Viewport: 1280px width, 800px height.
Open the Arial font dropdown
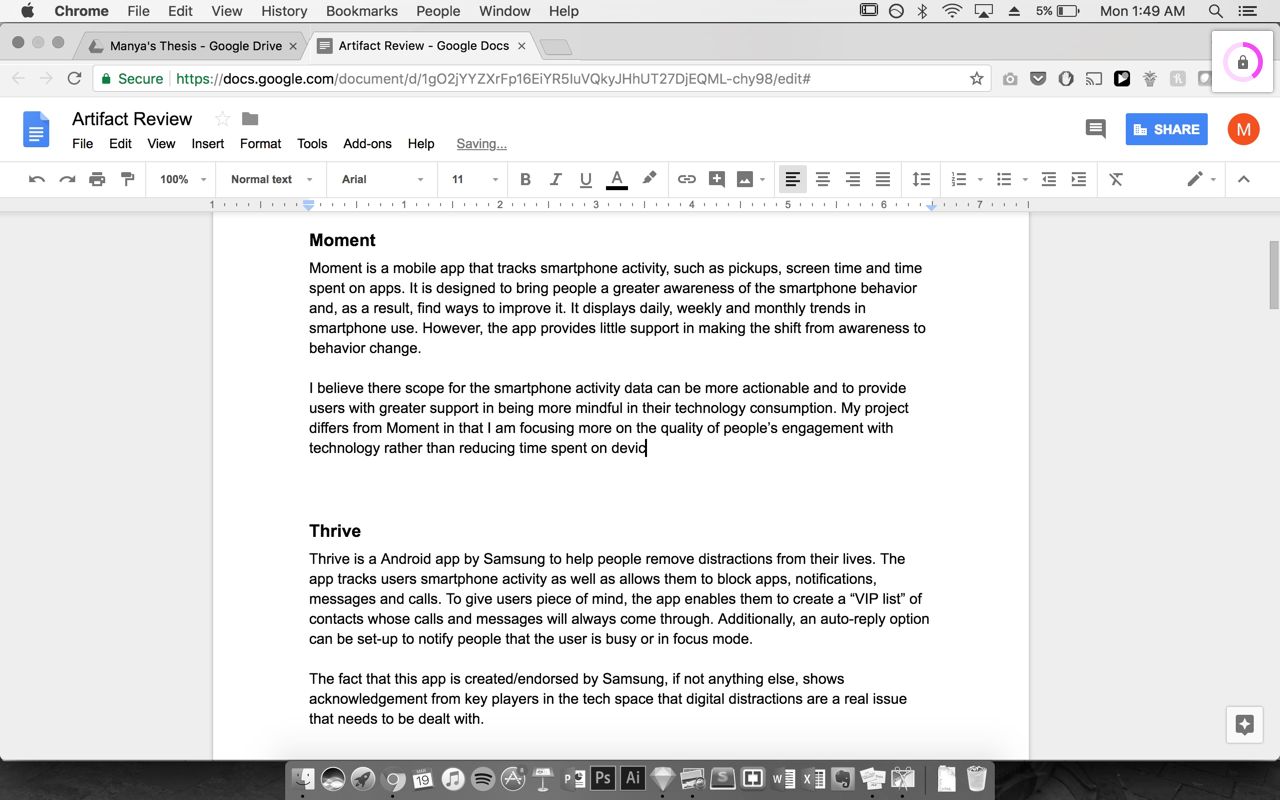tap(383, 179)
